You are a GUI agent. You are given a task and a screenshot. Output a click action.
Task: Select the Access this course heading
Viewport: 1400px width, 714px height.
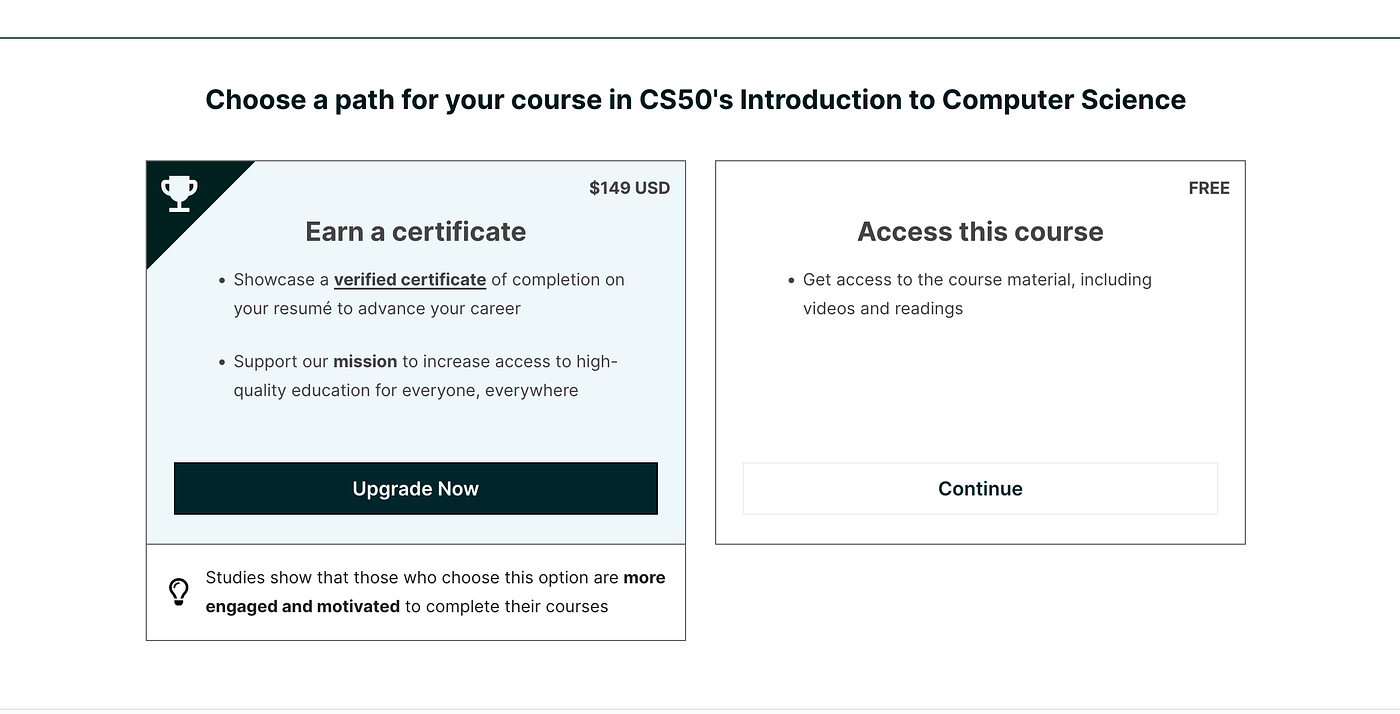coord(980,231)
